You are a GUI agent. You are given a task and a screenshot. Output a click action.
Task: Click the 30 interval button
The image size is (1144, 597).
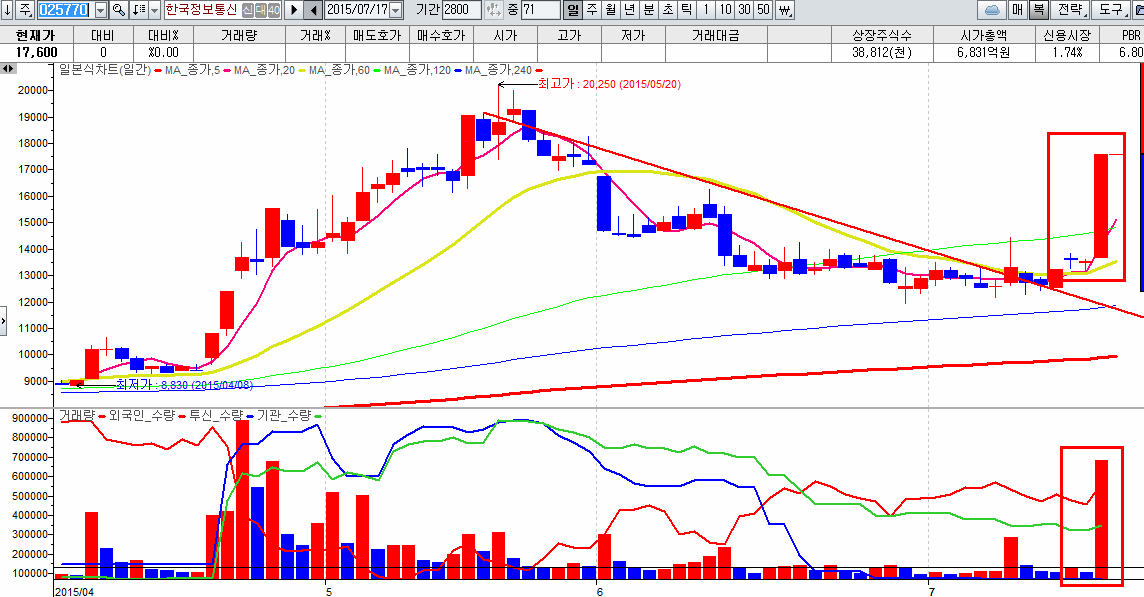pyautogui.click(x=744, y=10)
